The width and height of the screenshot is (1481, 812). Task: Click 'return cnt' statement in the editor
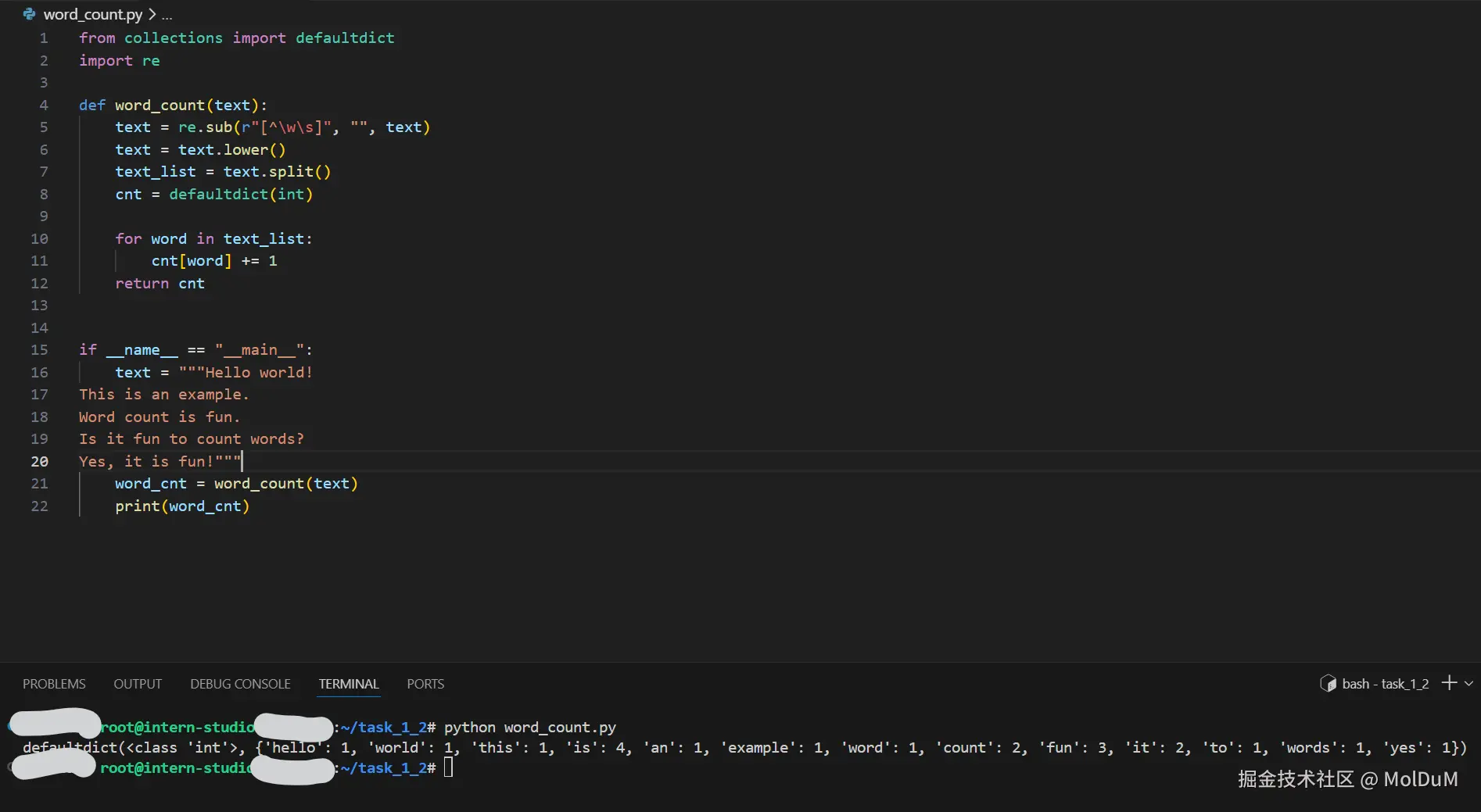pyautogui.click(x=160, y=283)
